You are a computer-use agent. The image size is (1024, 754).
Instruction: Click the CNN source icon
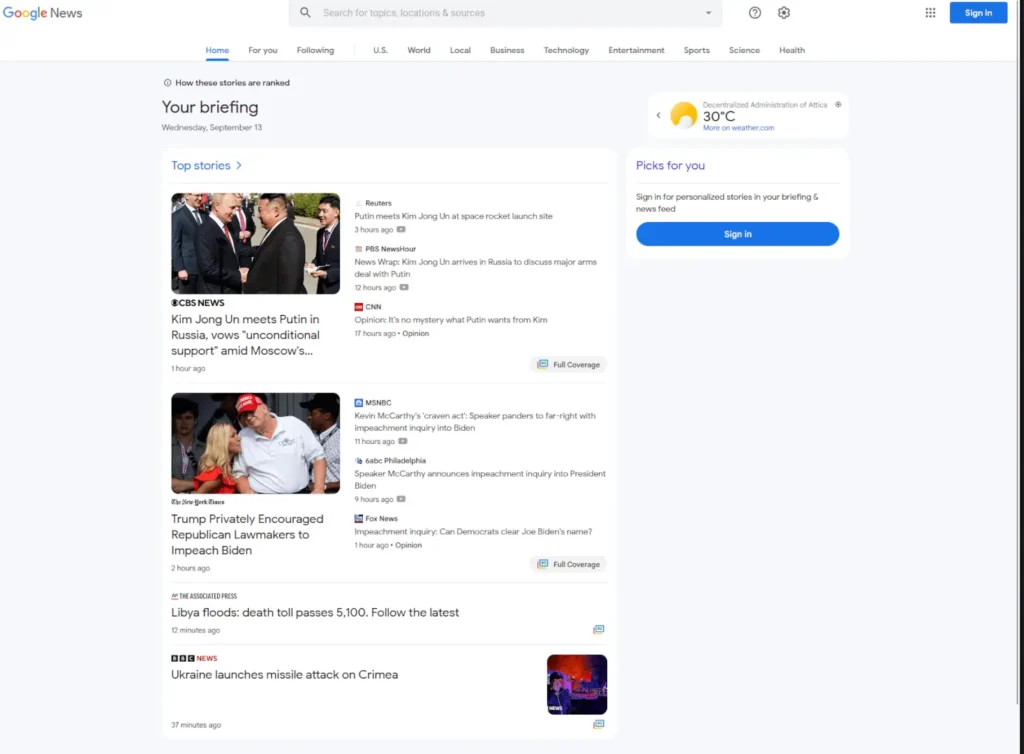[x=358, y=307]
